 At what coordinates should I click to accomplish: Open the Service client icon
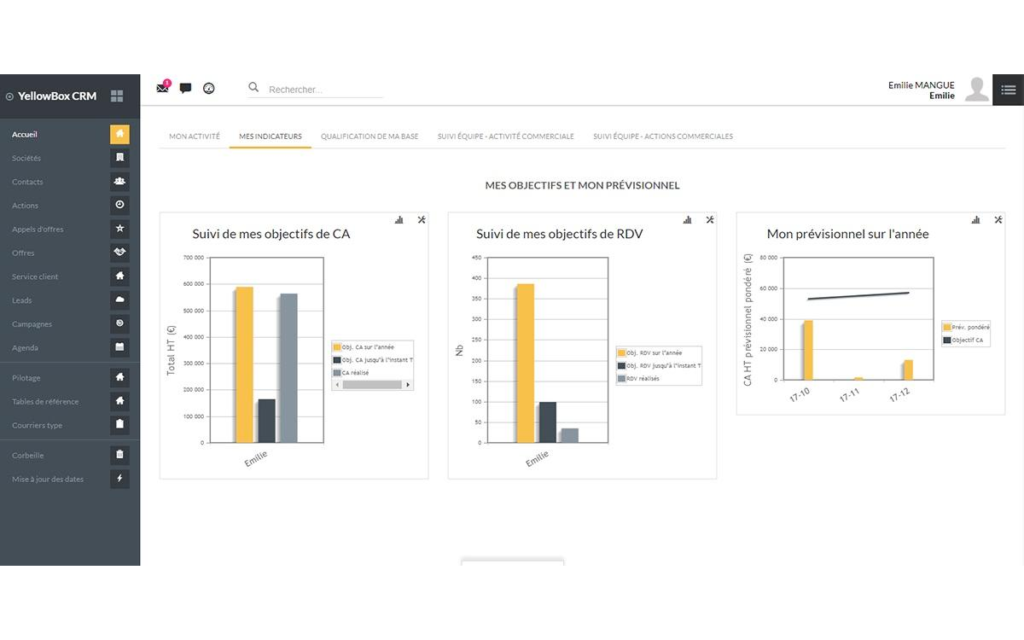pos(120,276)
